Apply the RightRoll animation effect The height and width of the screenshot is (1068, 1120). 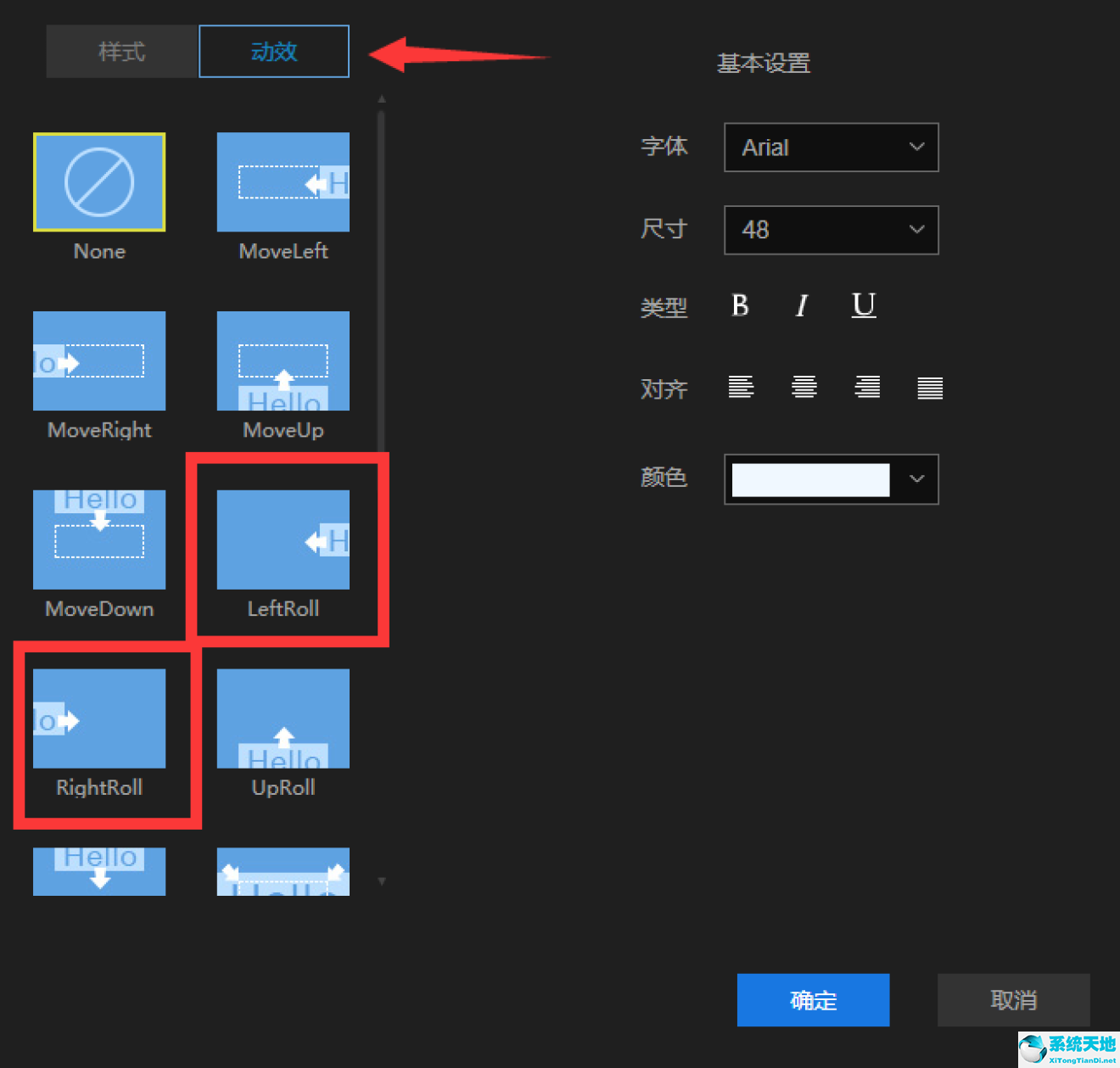tap(99, 719)
